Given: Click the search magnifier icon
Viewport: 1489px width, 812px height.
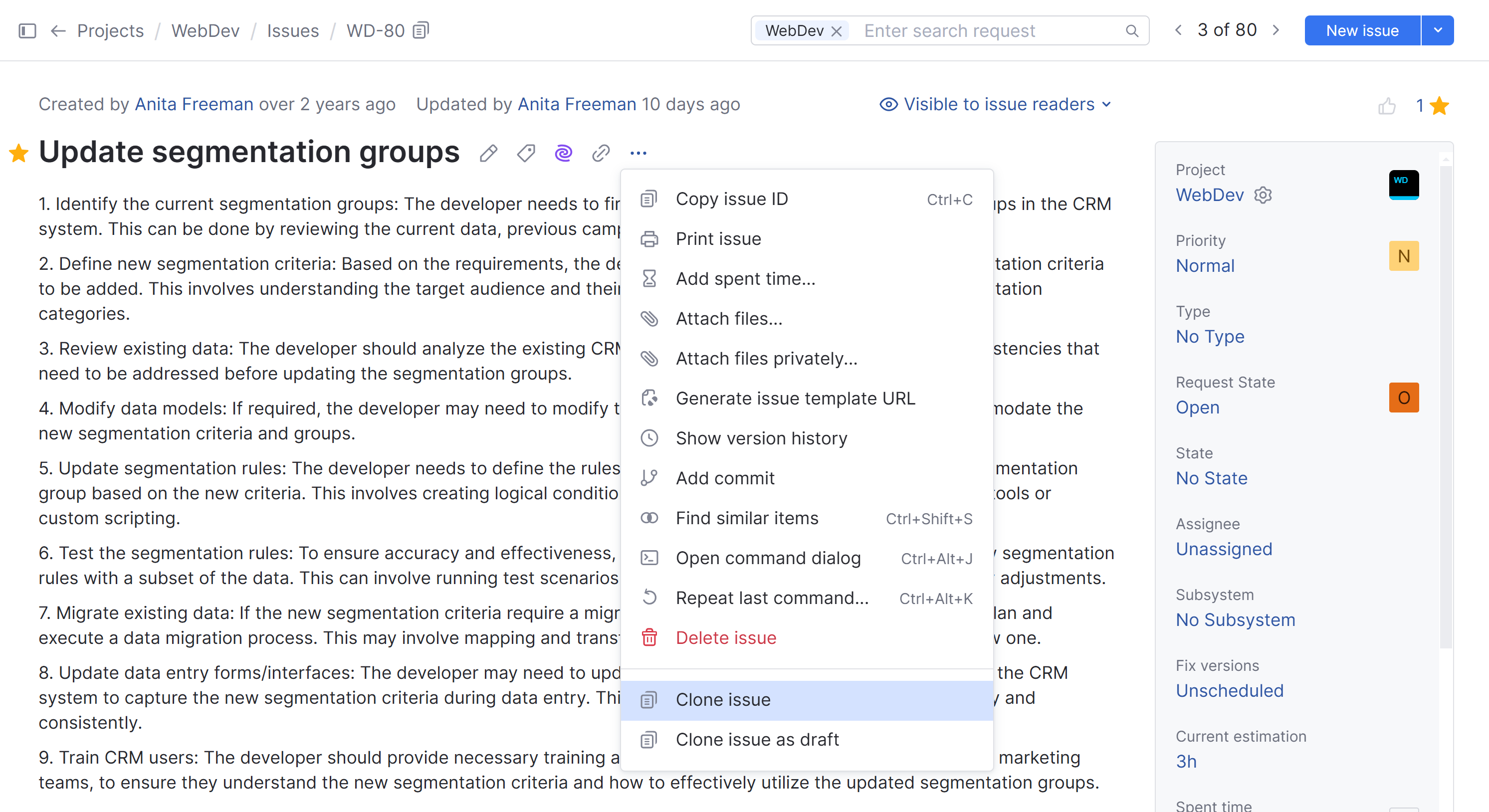Looking at the screenshot, I should (x=1132, y=30).
